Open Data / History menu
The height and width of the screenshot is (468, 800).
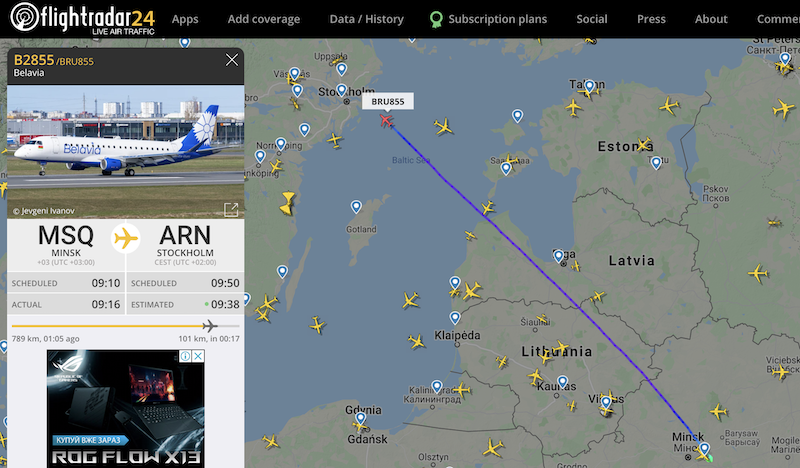pos(366,19)
